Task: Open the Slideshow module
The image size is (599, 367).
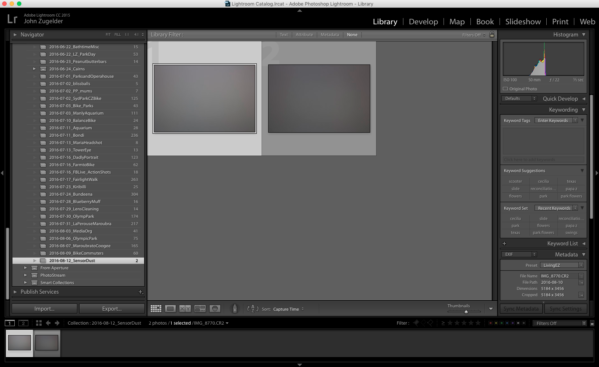Action: 523,22
